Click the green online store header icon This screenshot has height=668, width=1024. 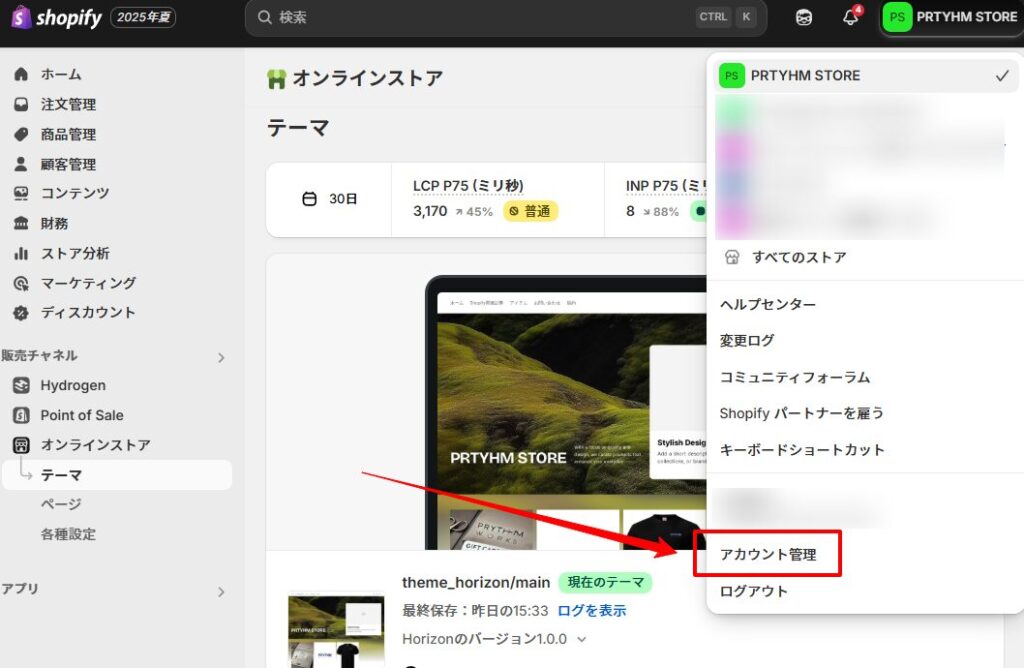[x=276, y=79]
